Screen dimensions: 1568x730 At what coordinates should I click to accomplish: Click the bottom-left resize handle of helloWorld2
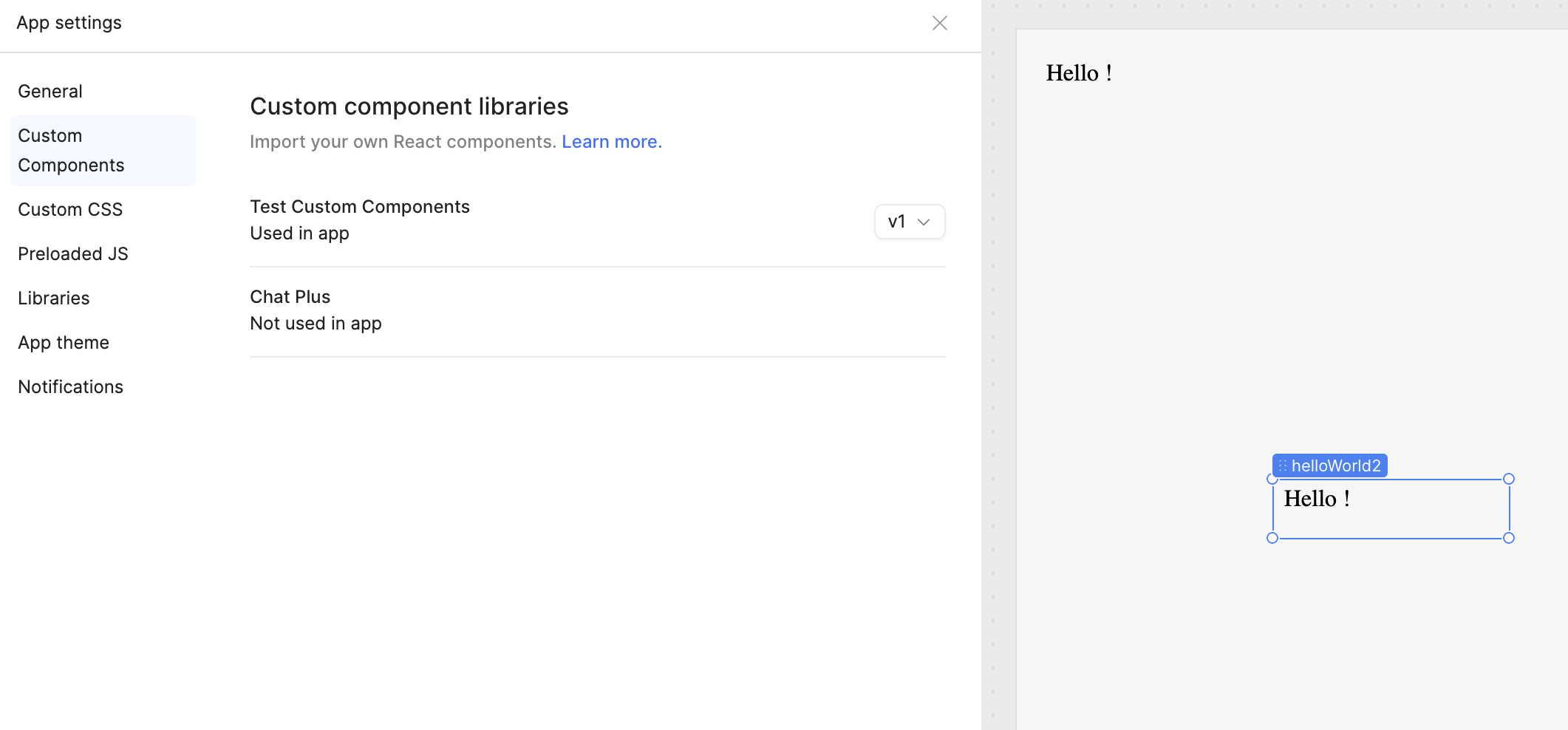pyautogui.click(x=1272, y=538)
